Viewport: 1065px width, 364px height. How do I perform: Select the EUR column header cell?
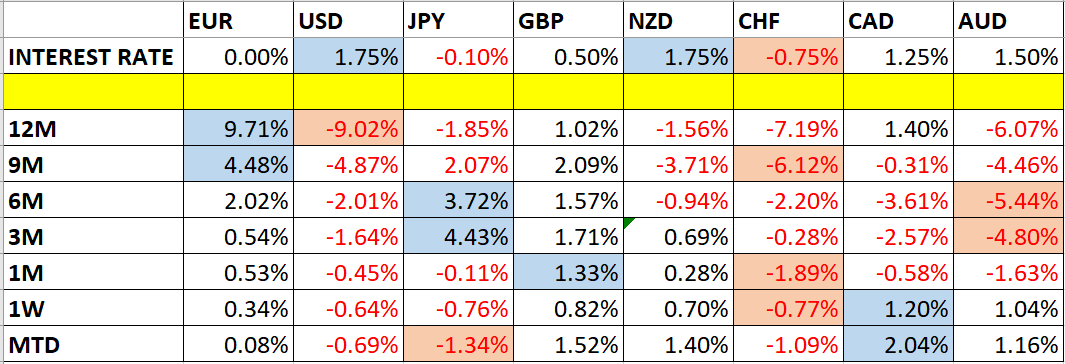238,21
